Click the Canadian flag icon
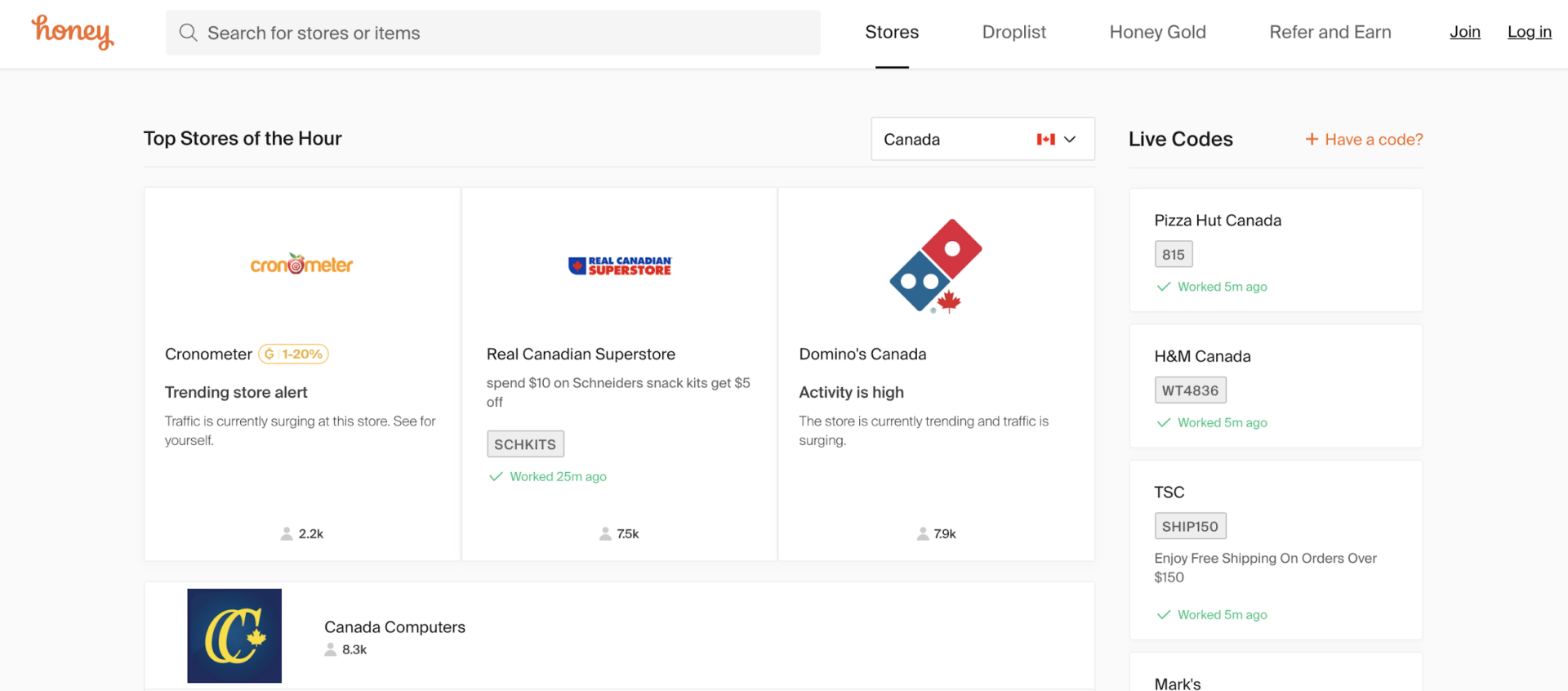The width and height of the screenshot is (1568, 691). (x=1045, y=139)
